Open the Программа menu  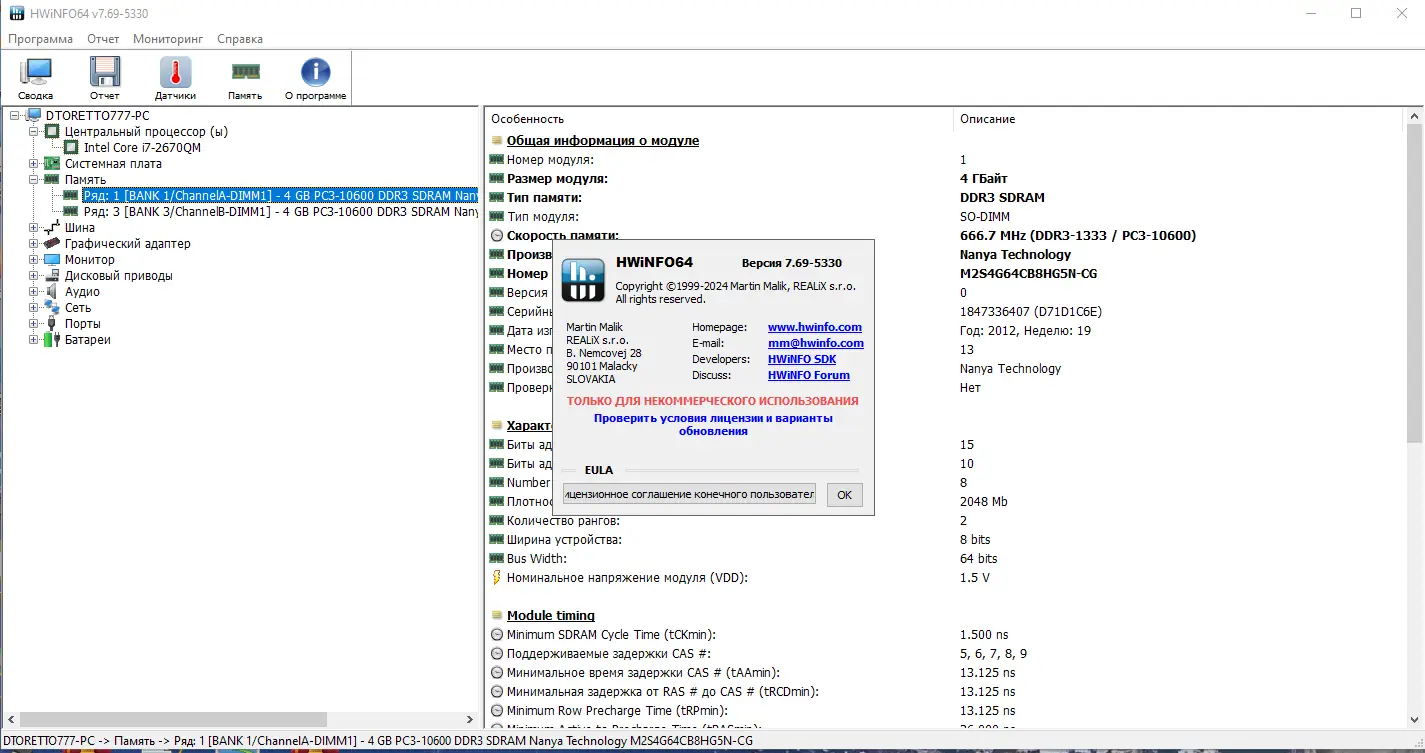(41, 39)
